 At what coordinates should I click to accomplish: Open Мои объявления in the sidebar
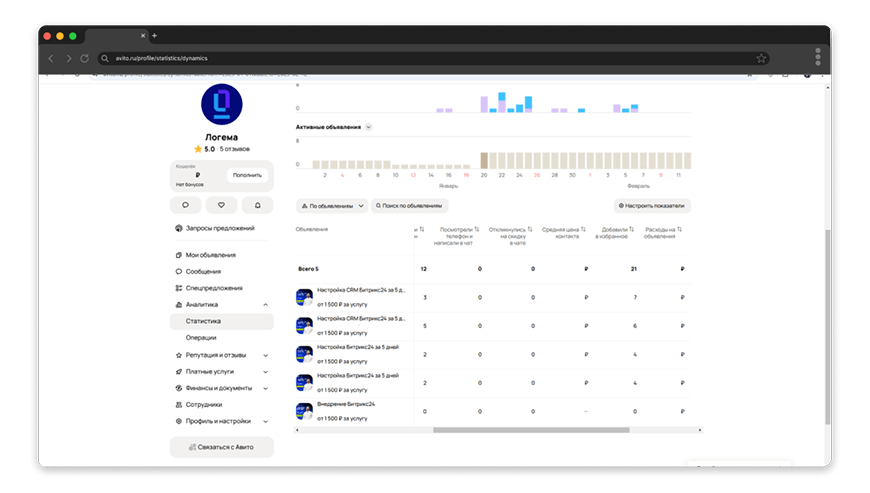(210, 255)
